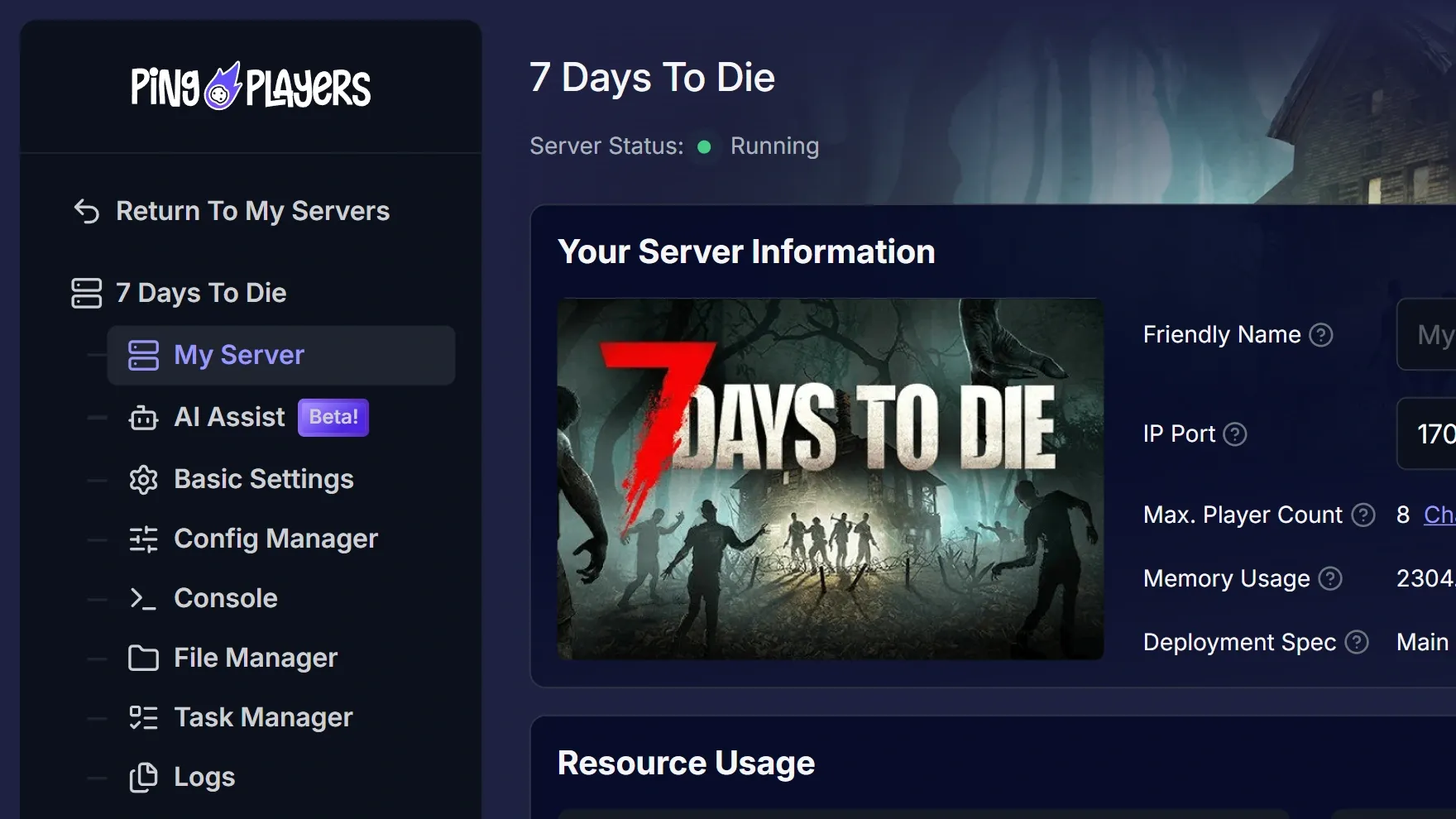Image resolution: width=1456 pixels, height=819 pixels.
Task: Open File Manager page
Action: [x=256, y=658]
